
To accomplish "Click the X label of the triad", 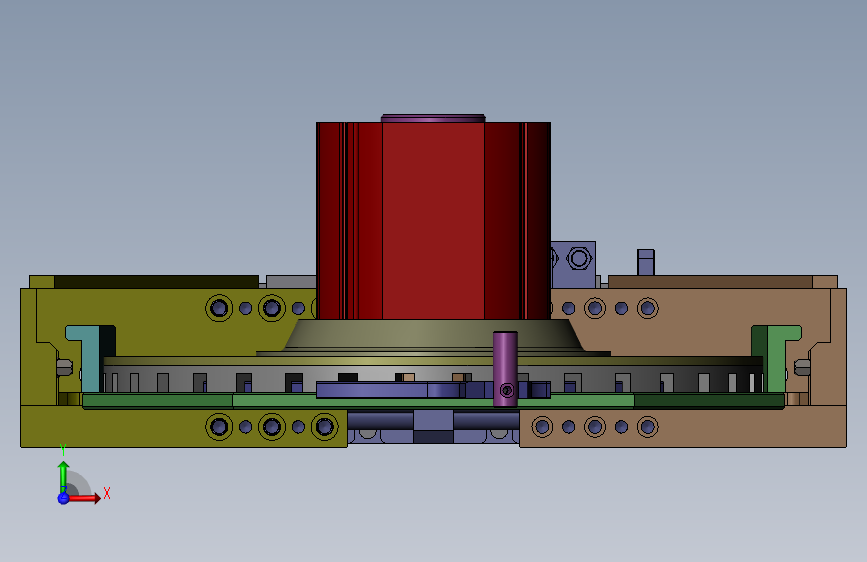I will tap(107, 493).
